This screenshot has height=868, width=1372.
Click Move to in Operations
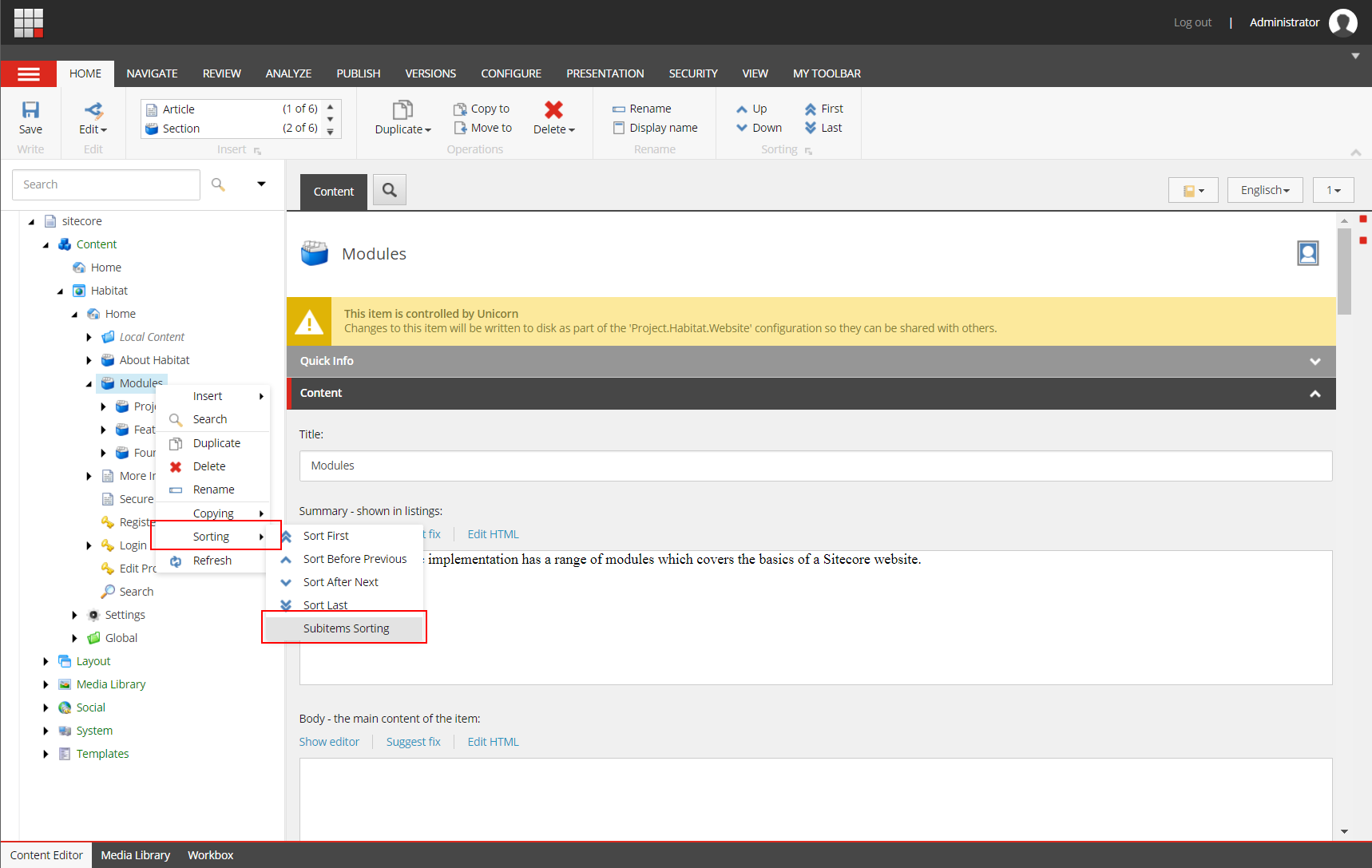click(482, 128)
